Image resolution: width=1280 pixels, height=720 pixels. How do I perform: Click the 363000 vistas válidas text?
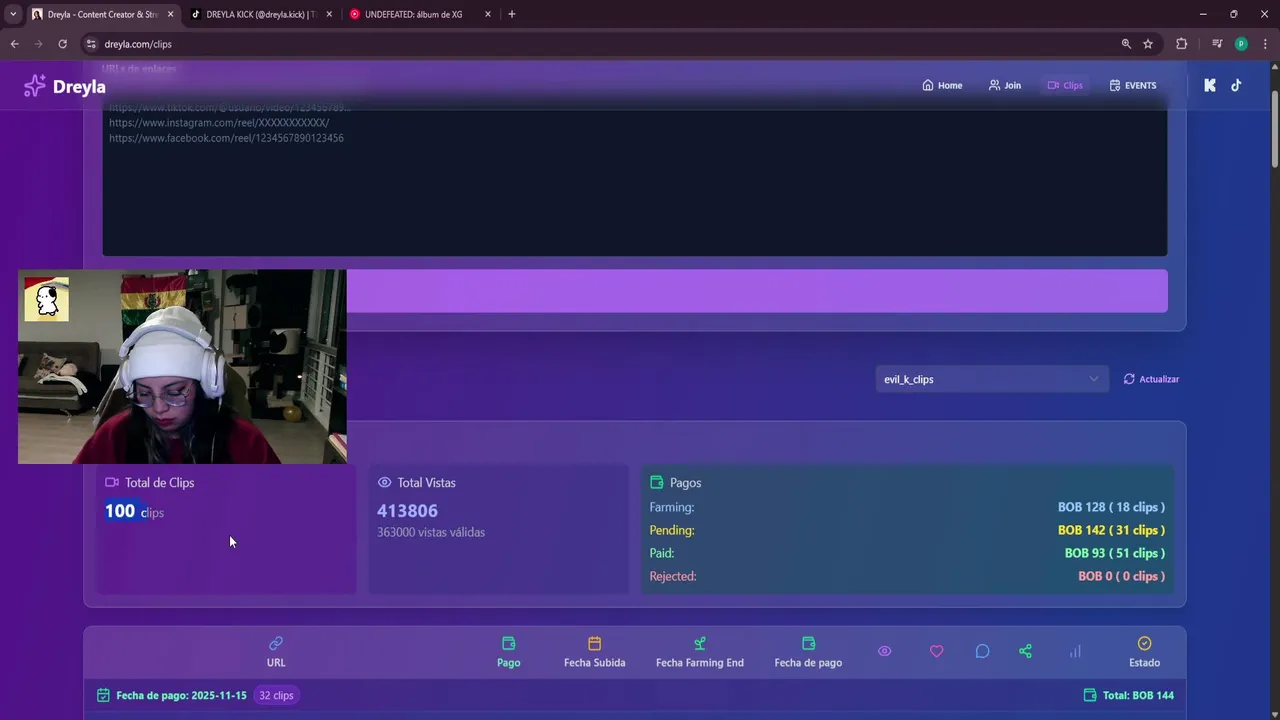[x=431, y=532]
